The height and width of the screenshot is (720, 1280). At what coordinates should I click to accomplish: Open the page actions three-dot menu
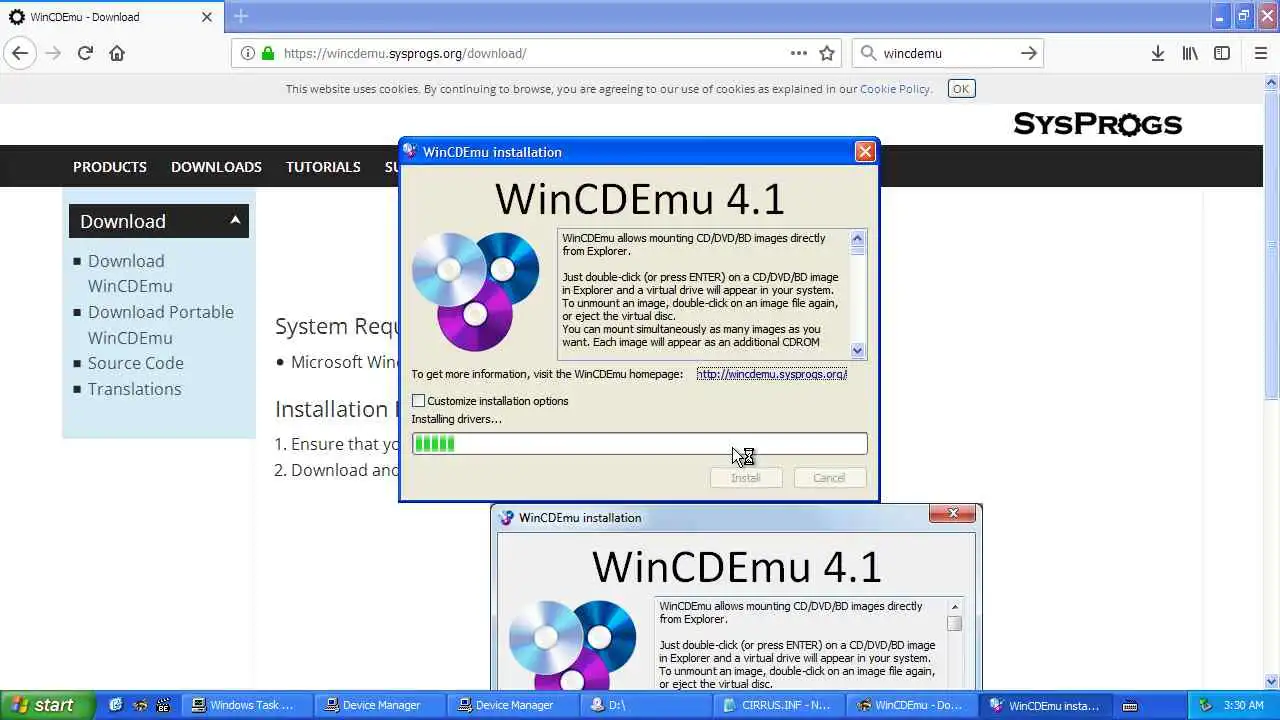click(799, 53)
